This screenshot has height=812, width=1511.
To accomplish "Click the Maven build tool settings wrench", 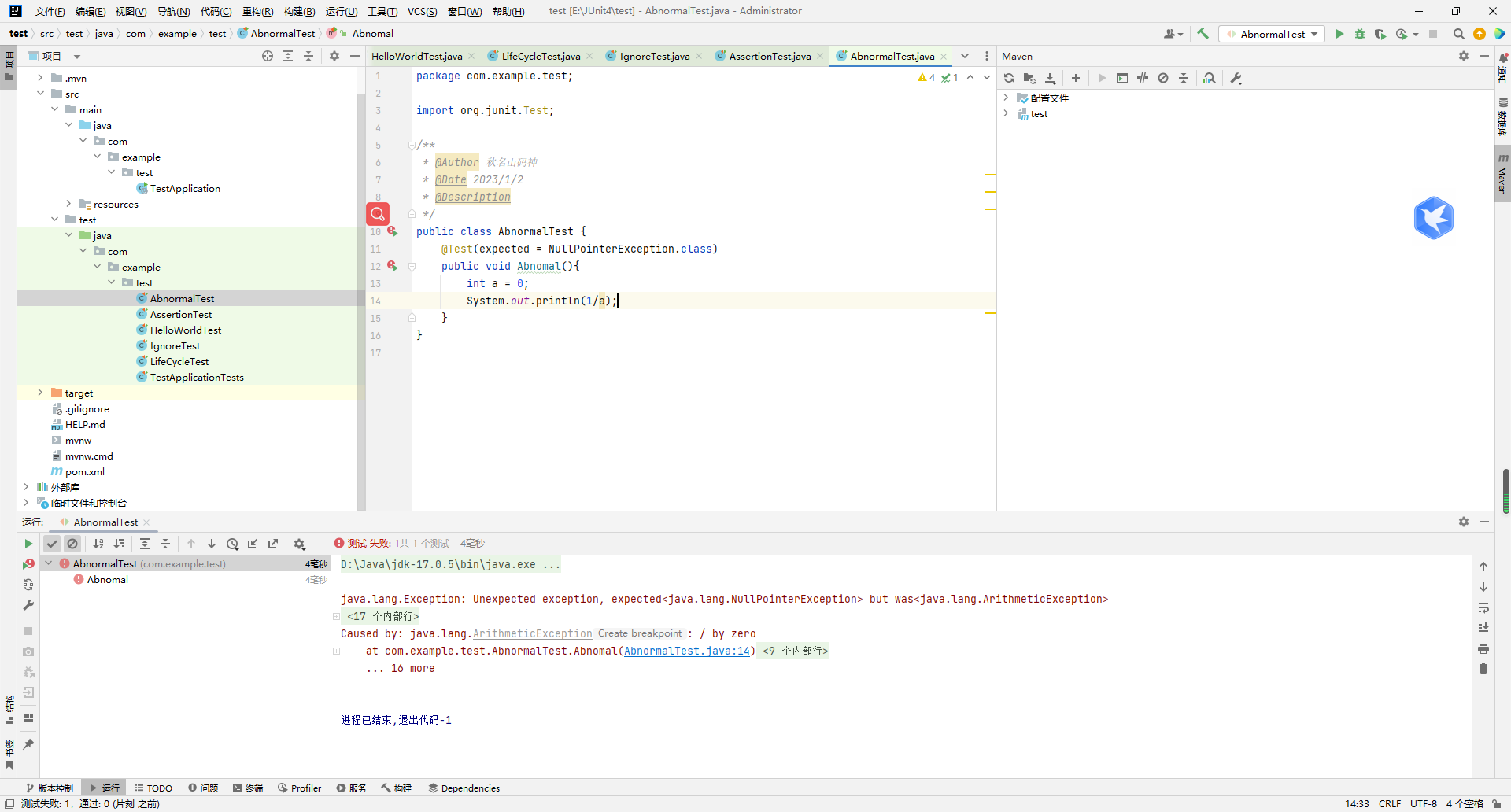I will click(1236, 78).
